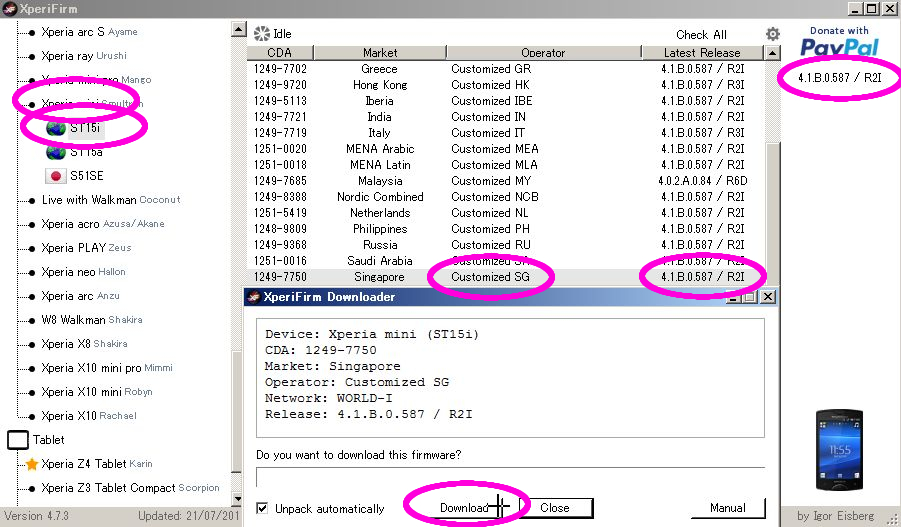901x527 pixels.
Task: Select W8 Walkman Shakira
Action: tap(92, 320)
